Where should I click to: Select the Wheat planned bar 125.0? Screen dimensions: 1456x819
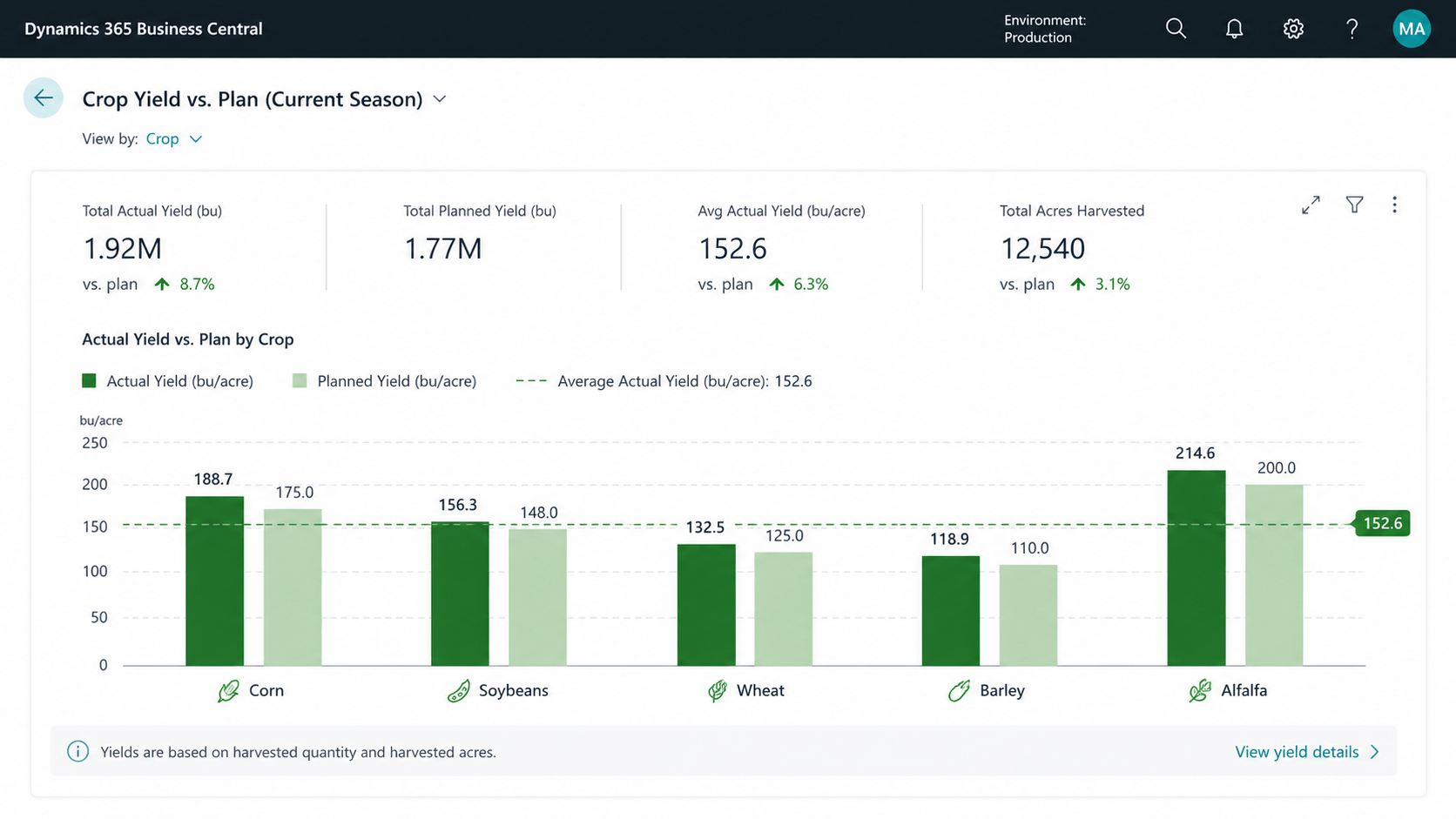point(784,609)
